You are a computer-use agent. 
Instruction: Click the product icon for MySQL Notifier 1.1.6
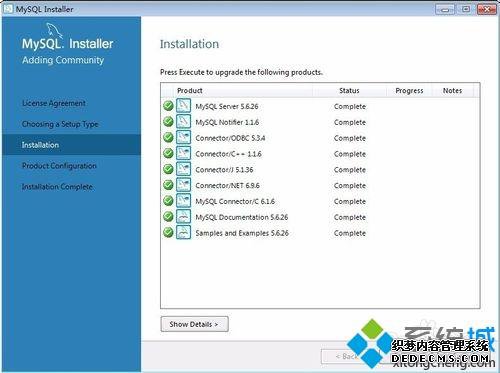point(183,121)
